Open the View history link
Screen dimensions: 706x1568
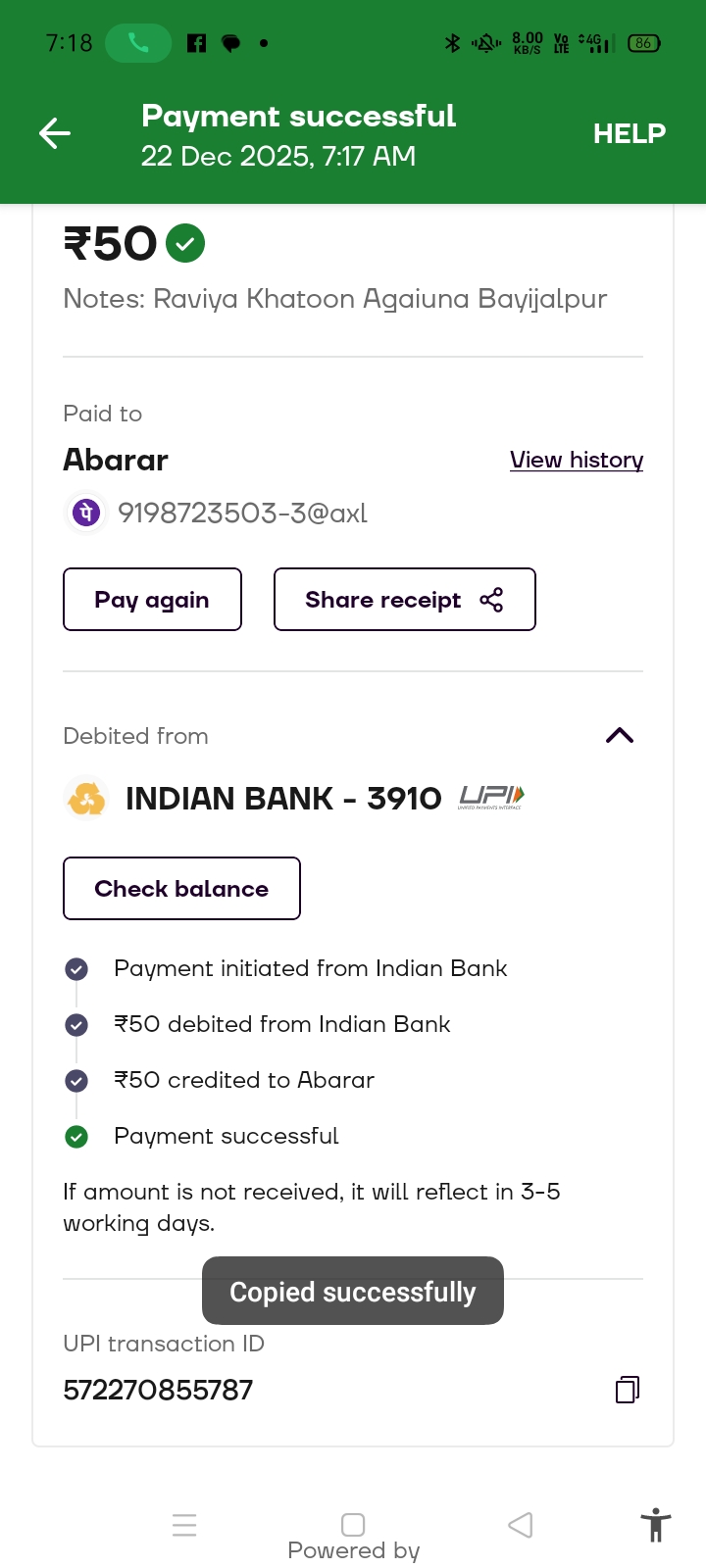(x=577, y=460)
